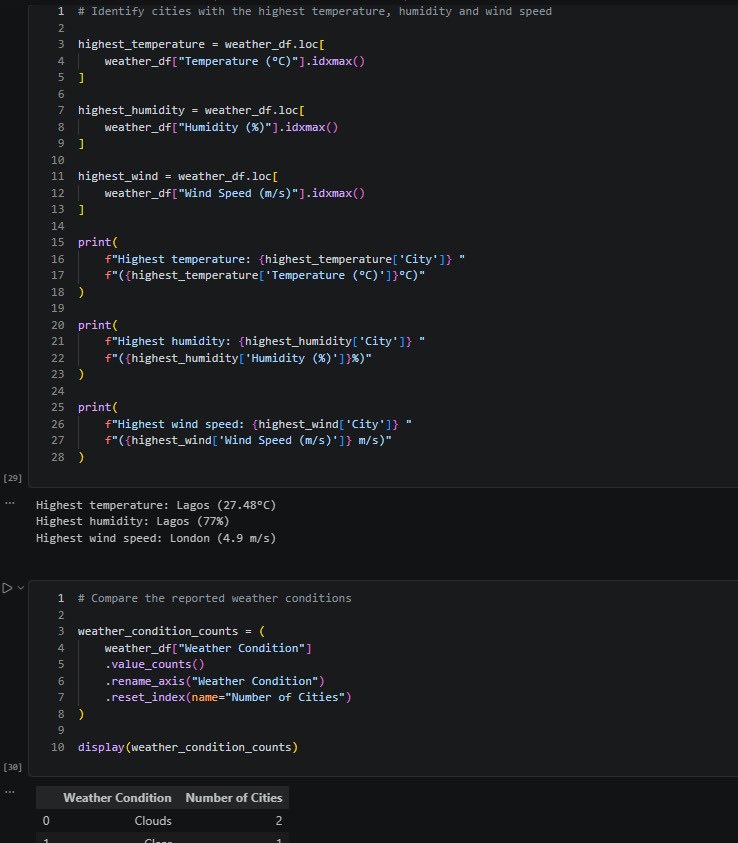Run the weather condition counts cell

8,588
